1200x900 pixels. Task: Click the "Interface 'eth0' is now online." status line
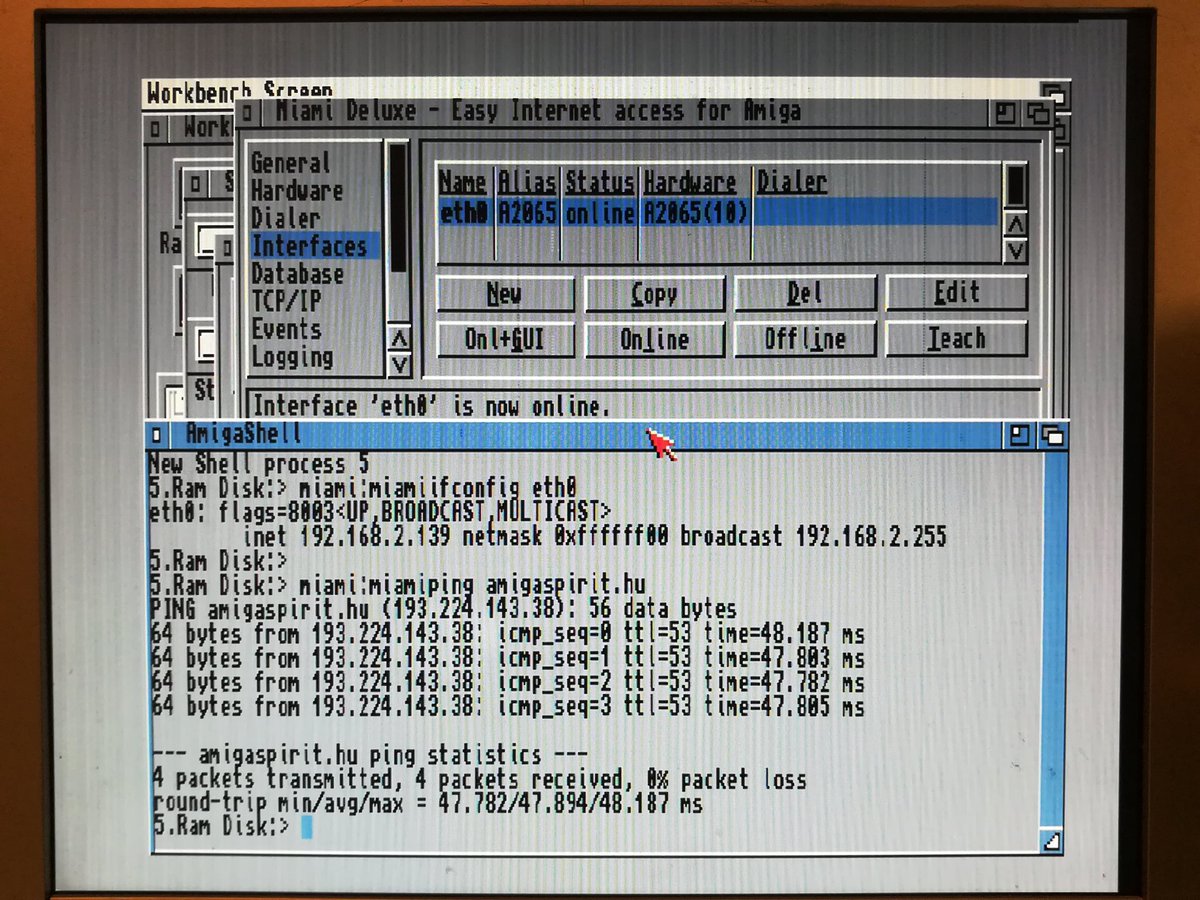pyautogui.click(x=431, y=406)
